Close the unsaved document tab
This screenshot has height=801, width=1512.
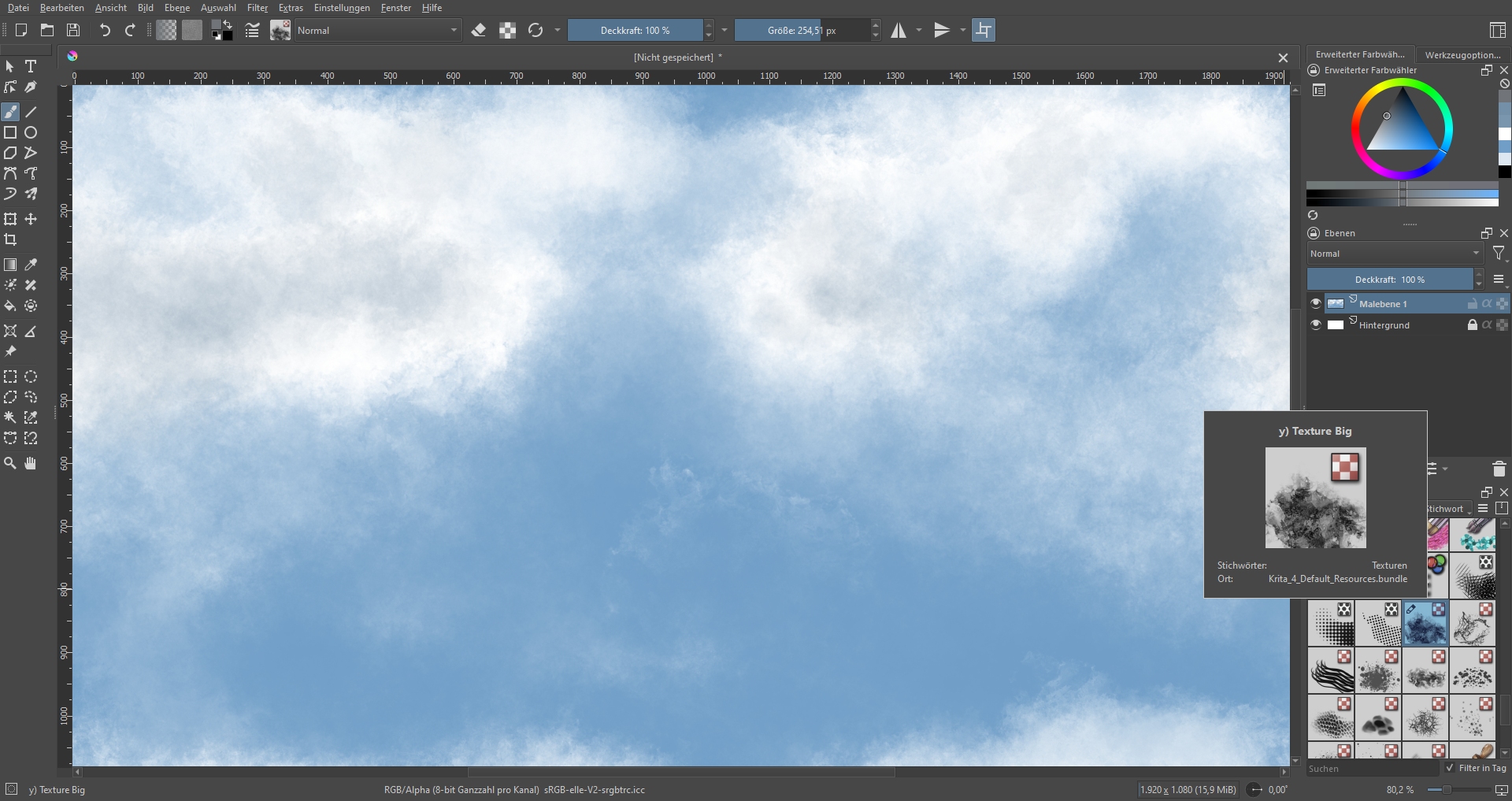[1283, 57]
